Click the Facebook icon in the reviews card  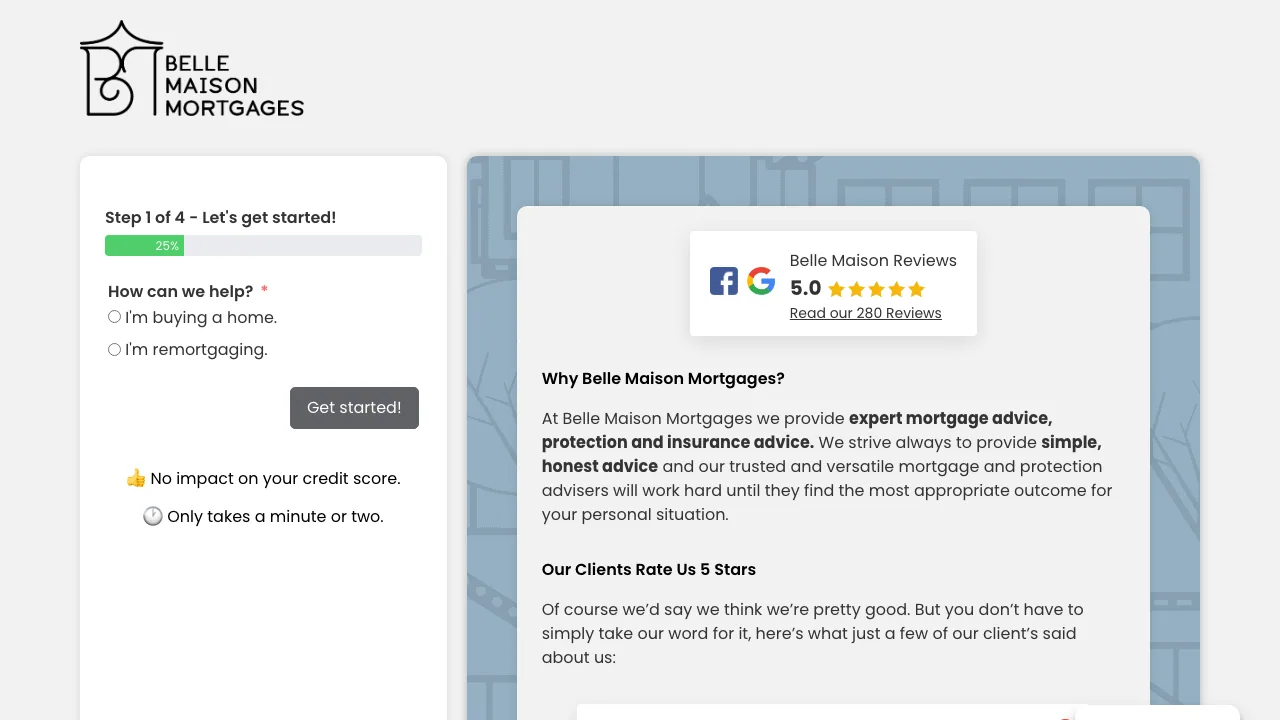723,281
